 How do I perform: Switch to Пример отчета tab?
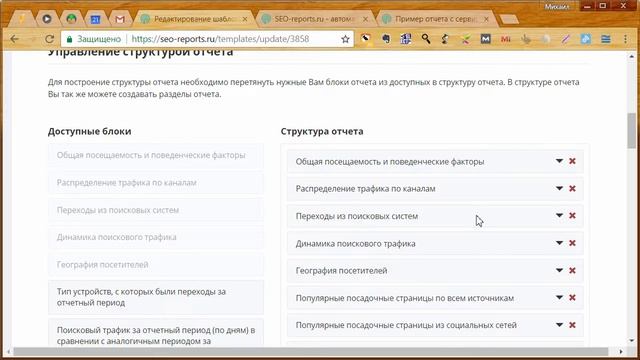[x=435, y=19]
